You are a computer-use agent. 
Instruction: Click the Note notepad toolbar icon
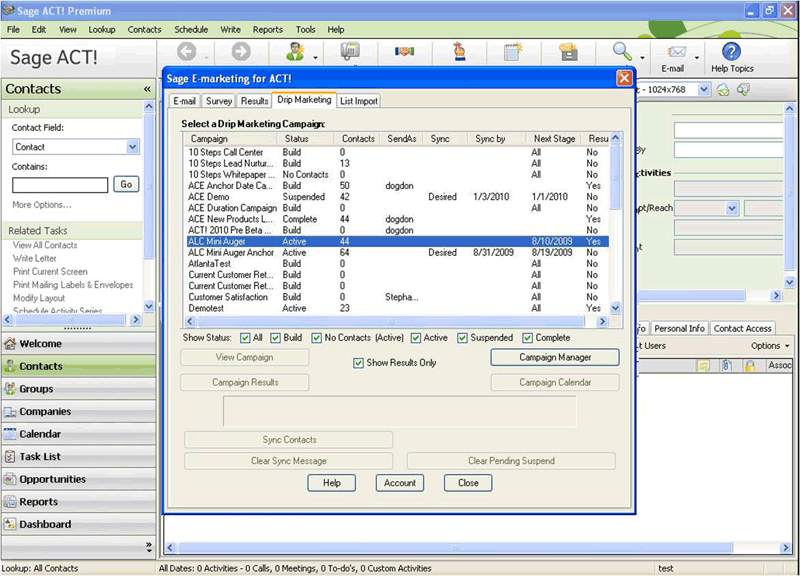click(x=513, y=52)
